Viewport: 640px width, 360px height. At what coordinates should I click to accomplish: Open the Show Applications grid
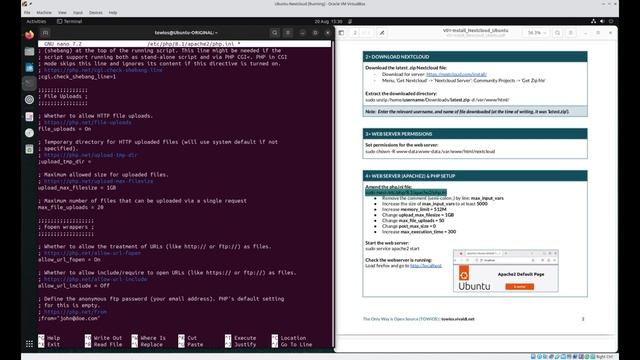point(29,344)
